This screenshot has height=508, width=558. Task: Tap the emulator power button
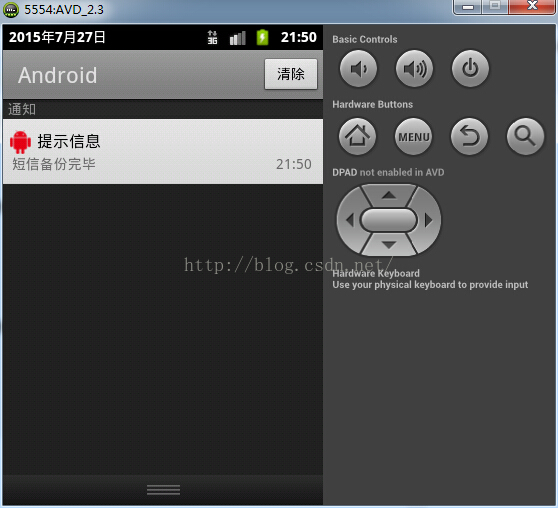point(470,68)
